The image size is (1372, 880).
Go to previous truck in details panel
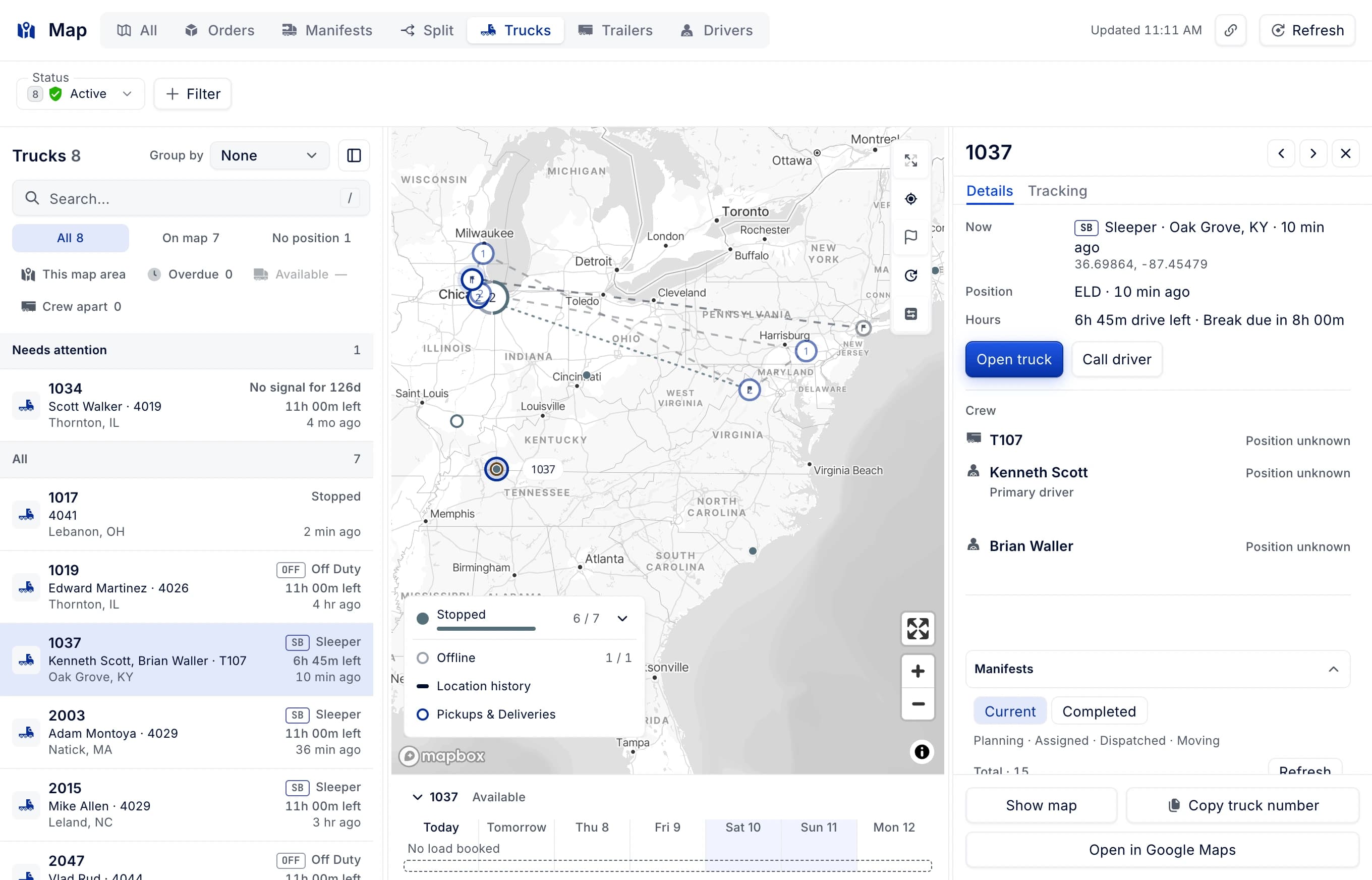(x=1281, y=153)
